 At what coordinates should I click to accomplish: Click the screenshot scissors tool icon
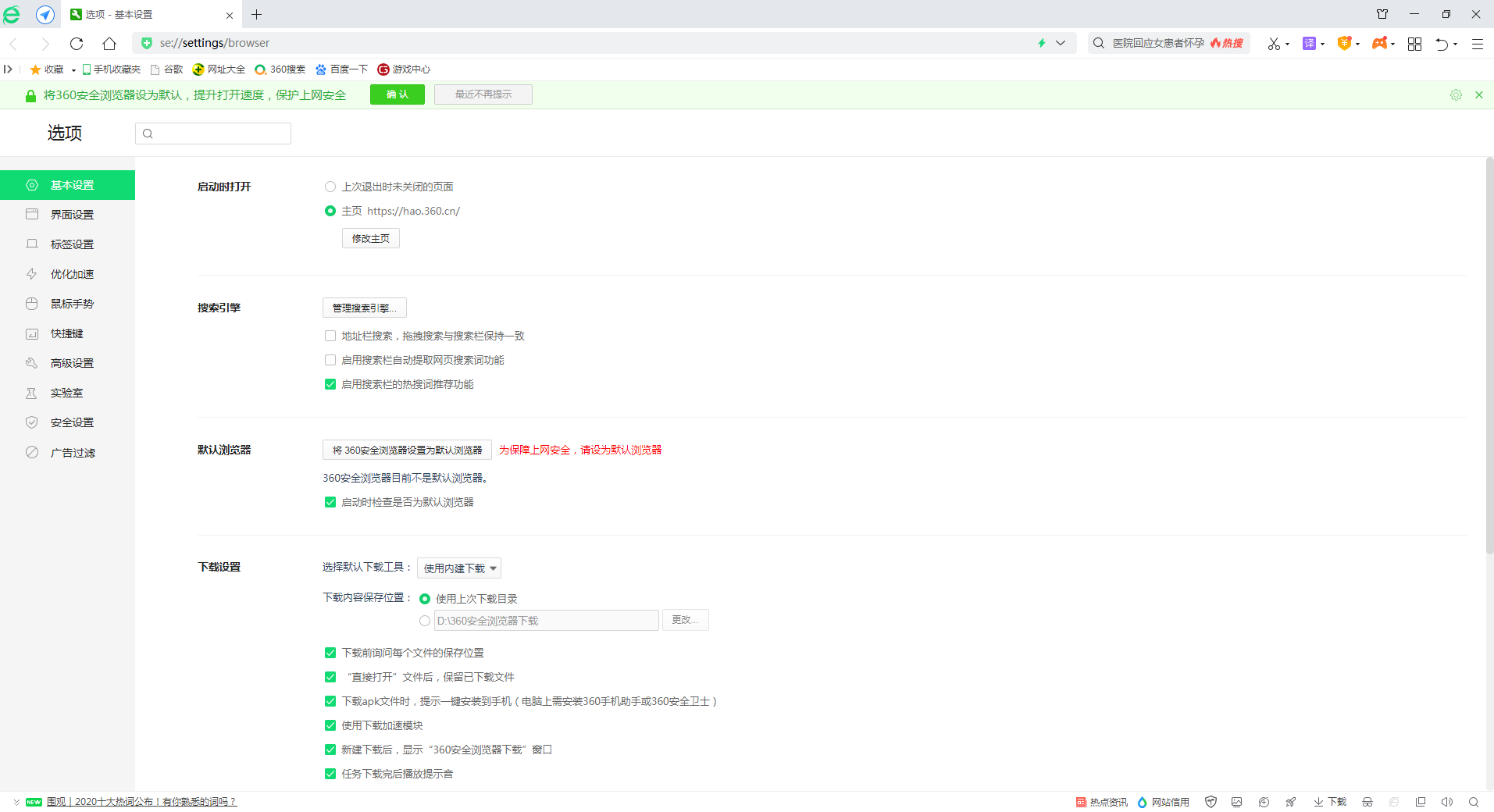click(1274, 44)
